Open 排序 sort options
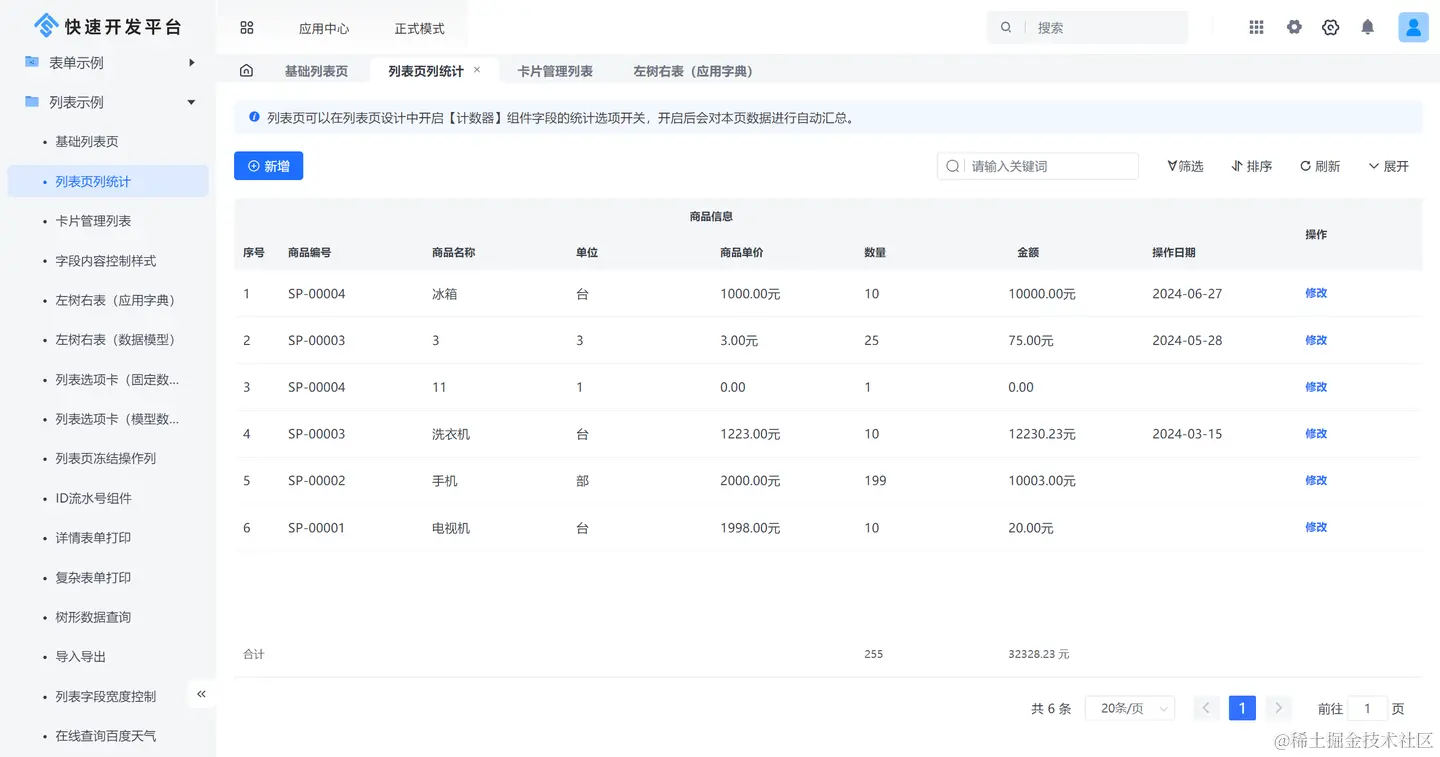Viewport: 1440px width, 757px height. (1252, 166)
